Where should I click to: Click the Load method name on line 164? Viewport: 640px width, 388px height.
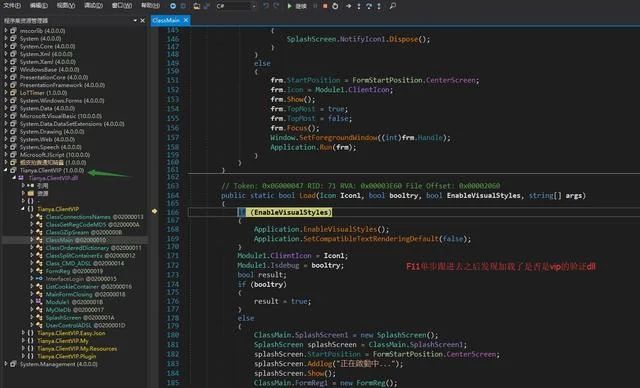307,195
